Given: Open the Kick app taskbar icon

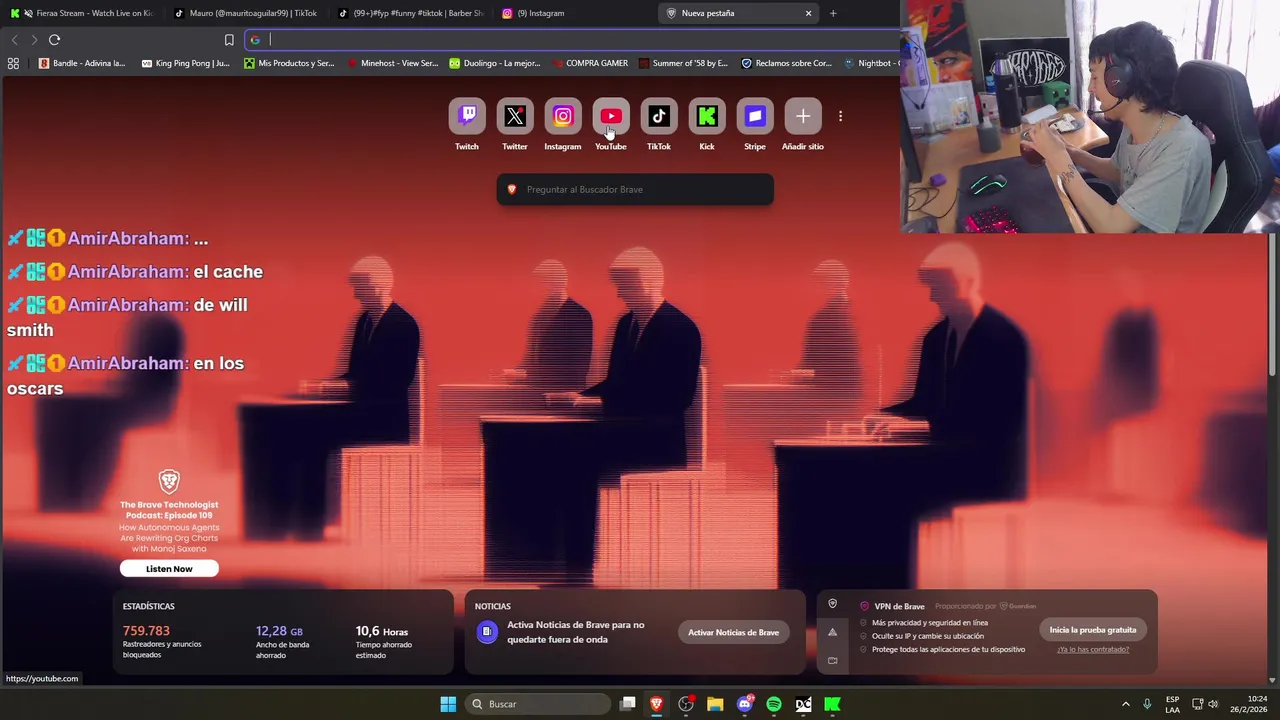Looking at the screenshot, I should click(832, 704).
